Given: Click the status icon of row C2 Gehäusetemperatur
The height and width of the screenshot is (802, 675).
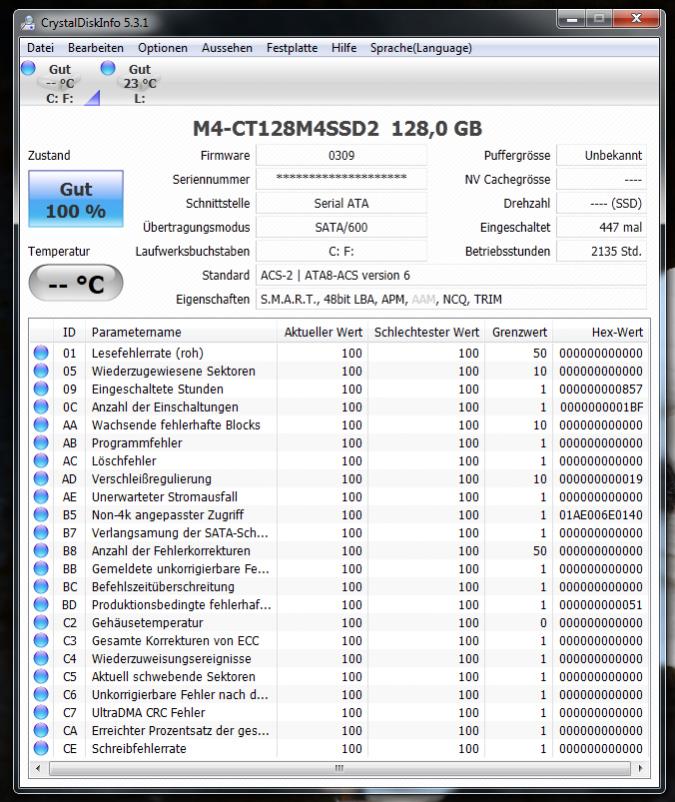Looking at the screenshot, I should pos(41,622).
